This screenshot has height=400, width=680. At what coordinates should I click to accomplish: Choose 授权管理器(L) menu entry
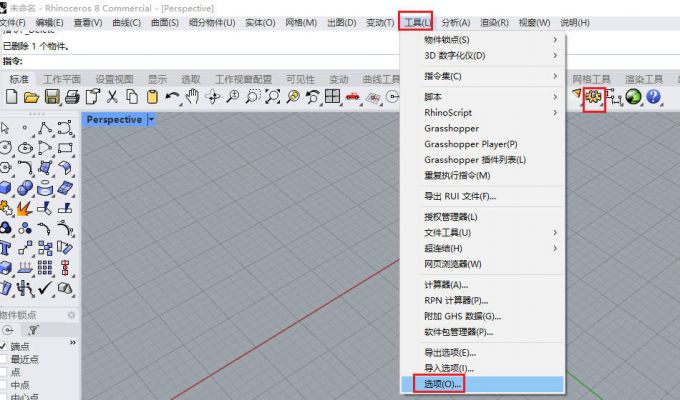(x=483, y=216)
